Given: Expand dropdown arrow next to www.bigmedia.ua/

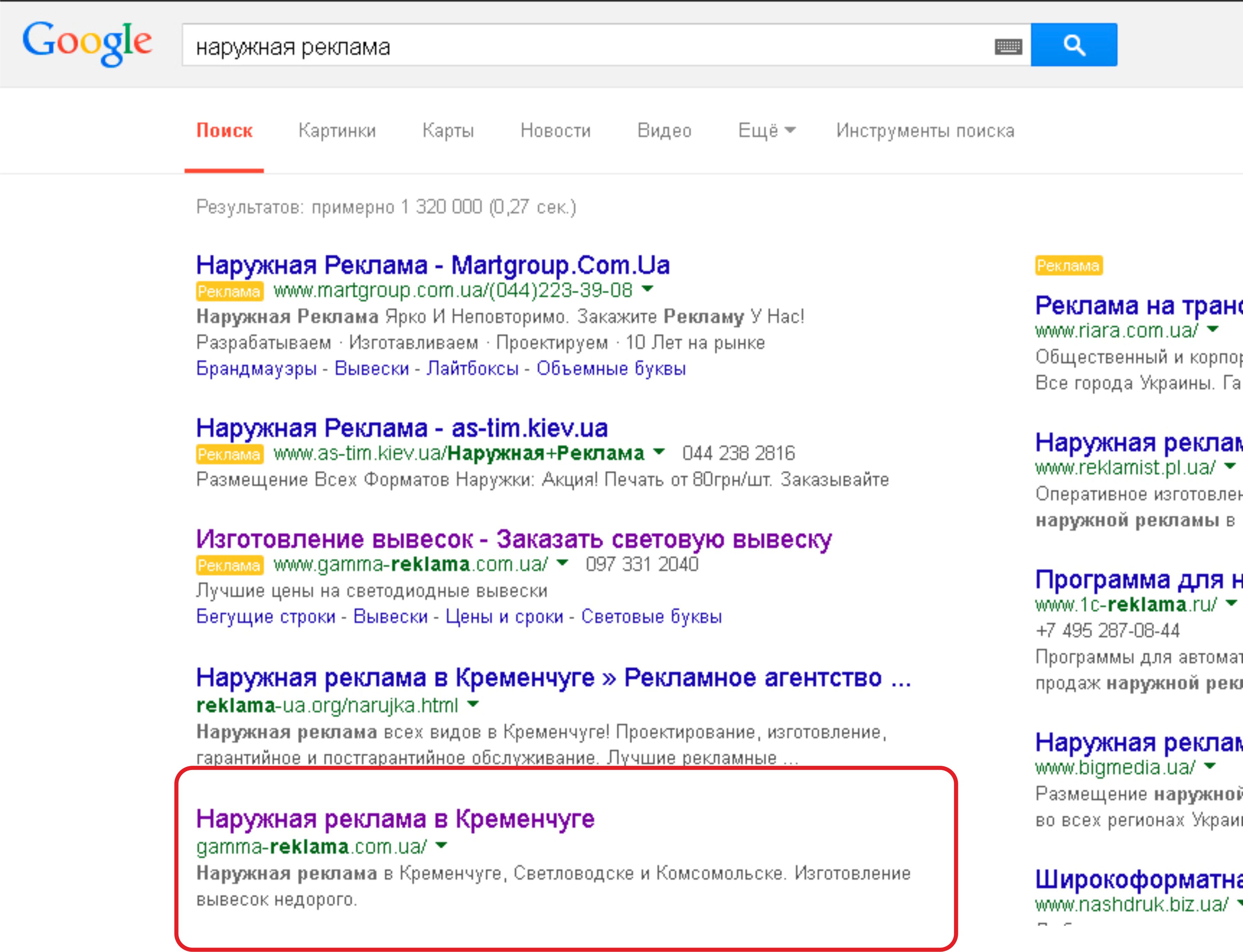Looking at the screenshot, I should [1209, 766].
